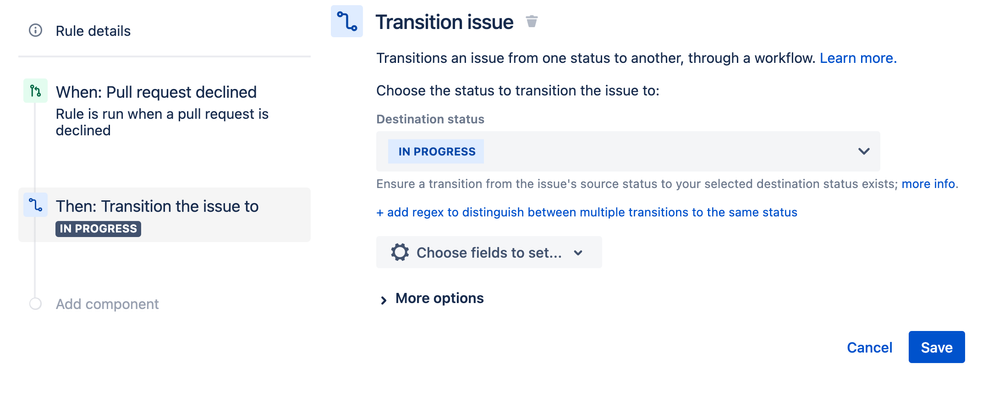Expand More options section
999x409 pixels.
point(431,299)
